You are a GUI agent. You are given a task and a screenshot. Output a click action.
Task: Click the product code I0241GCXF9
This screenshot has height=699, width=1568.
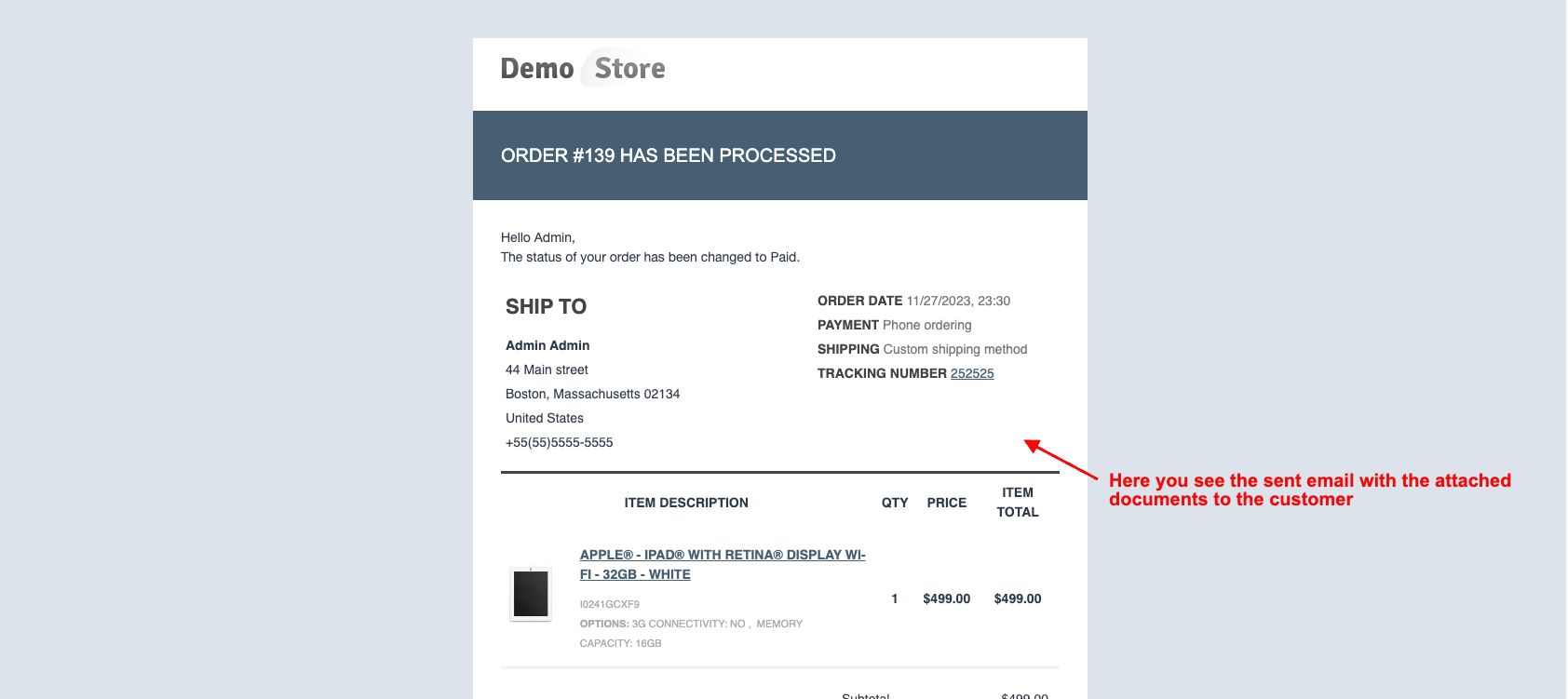tap(609, 604)
